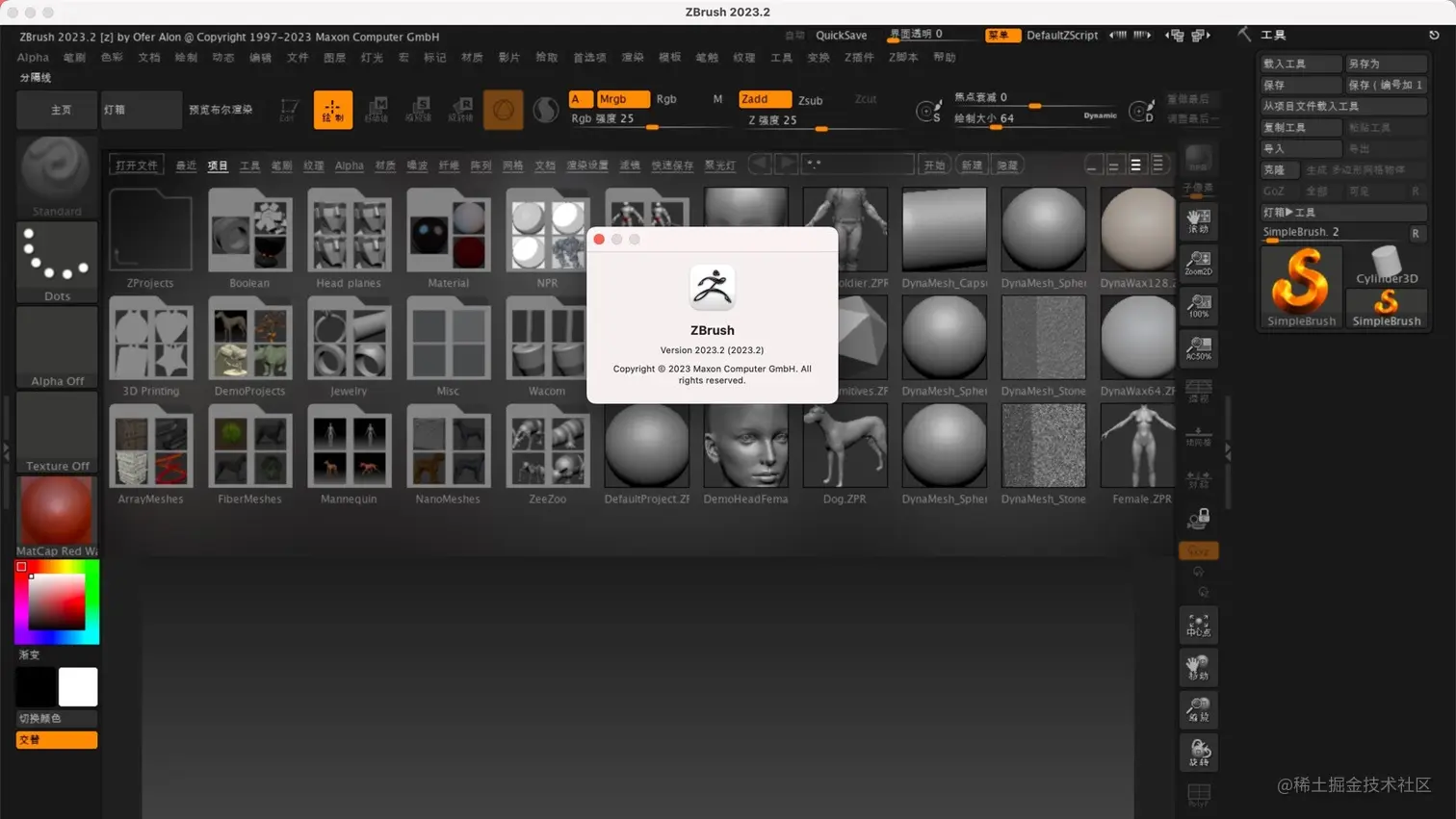Viewport: 1456px width, 819px height.
Task: Click the Zoom (缩放) 3D view icon
Action: (x=1199, y=710)
